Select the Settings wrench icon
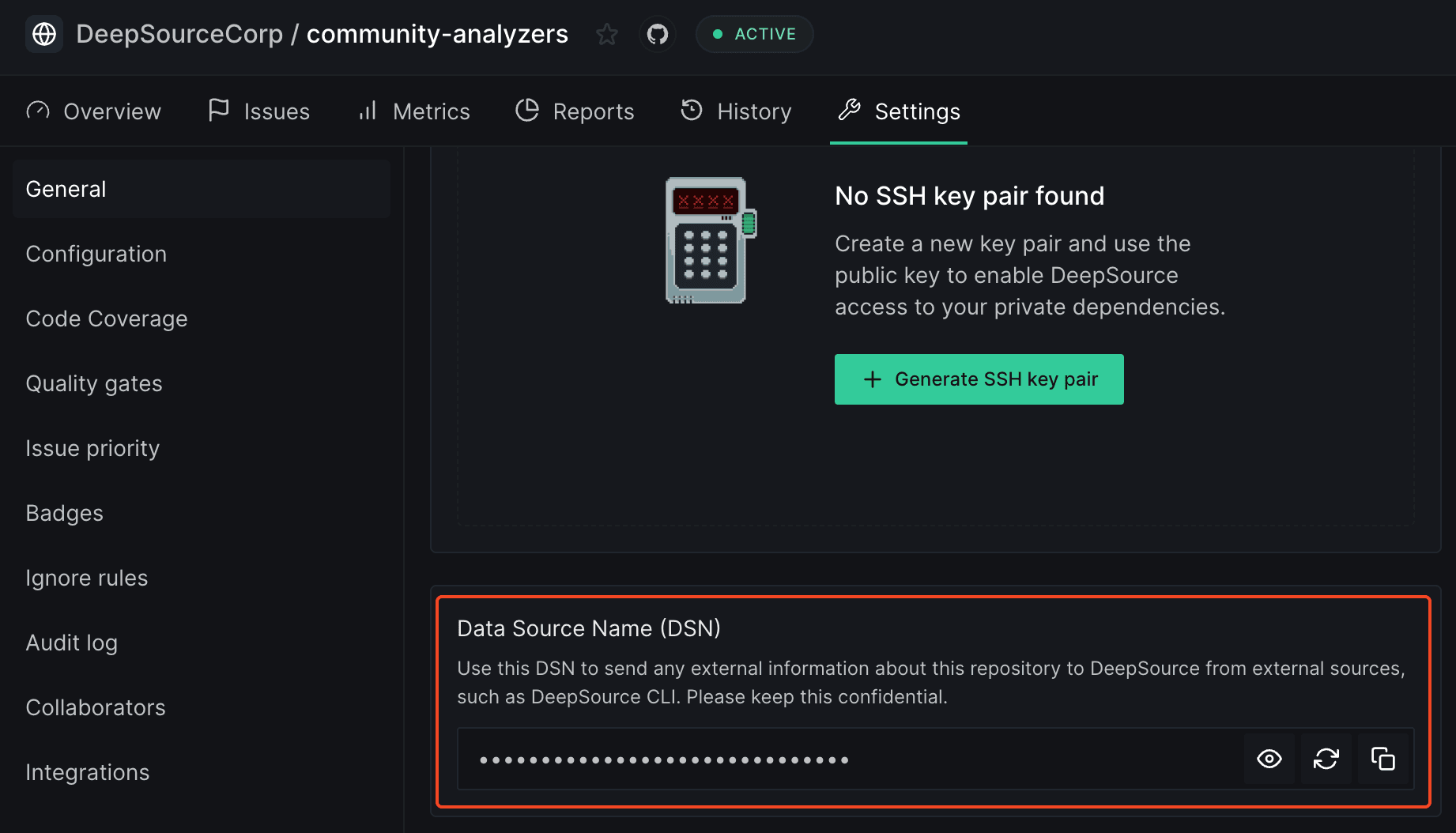The image size is (1456, 833). click(849, 111)
